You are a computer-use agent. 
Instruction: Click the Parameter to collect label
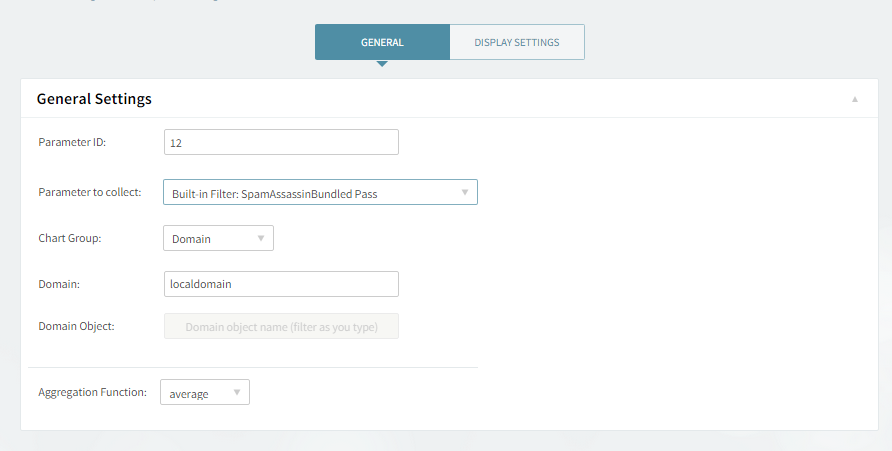[89, 192]
